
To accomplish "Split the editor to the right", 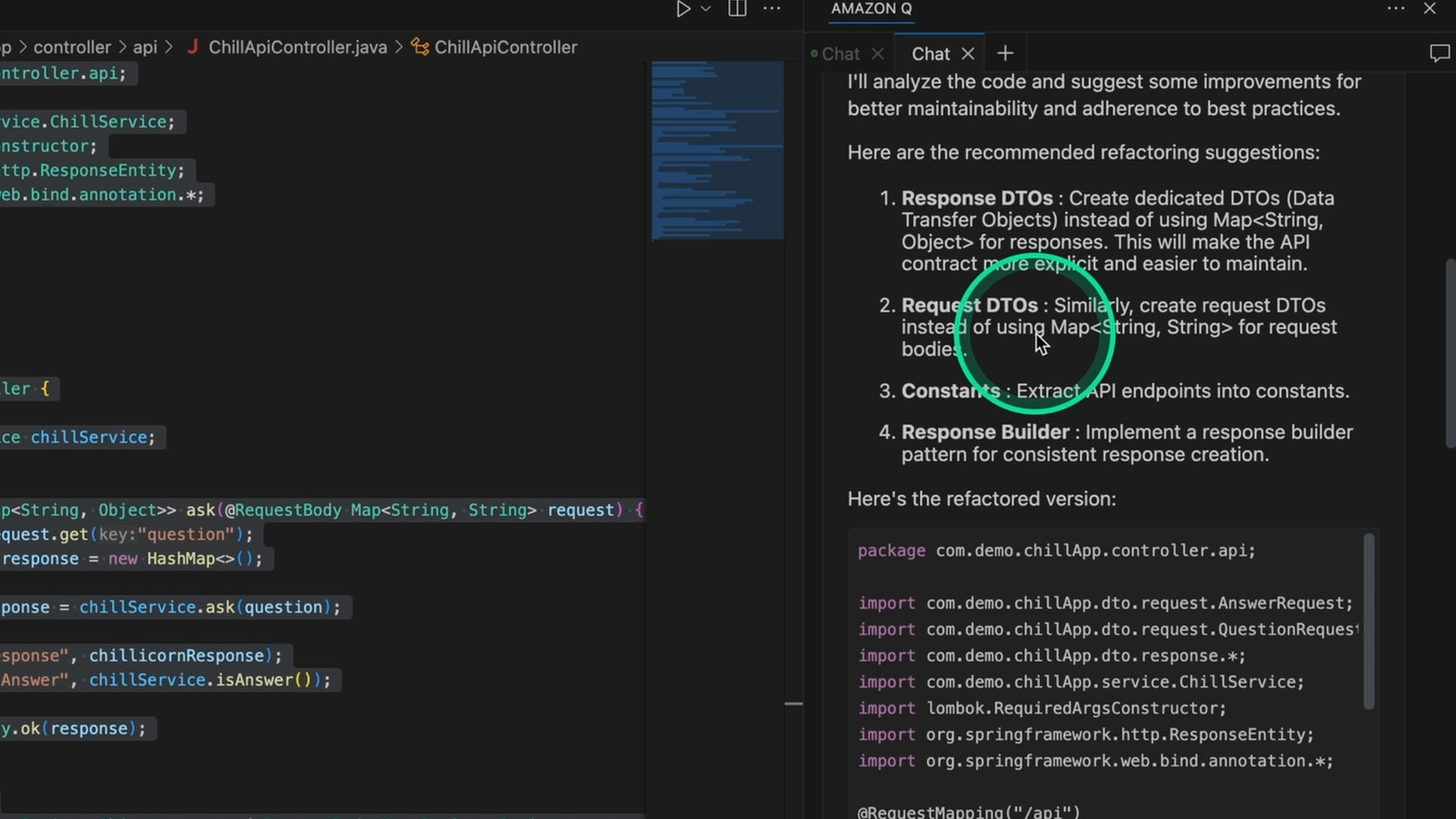I will tap(737, 9).
